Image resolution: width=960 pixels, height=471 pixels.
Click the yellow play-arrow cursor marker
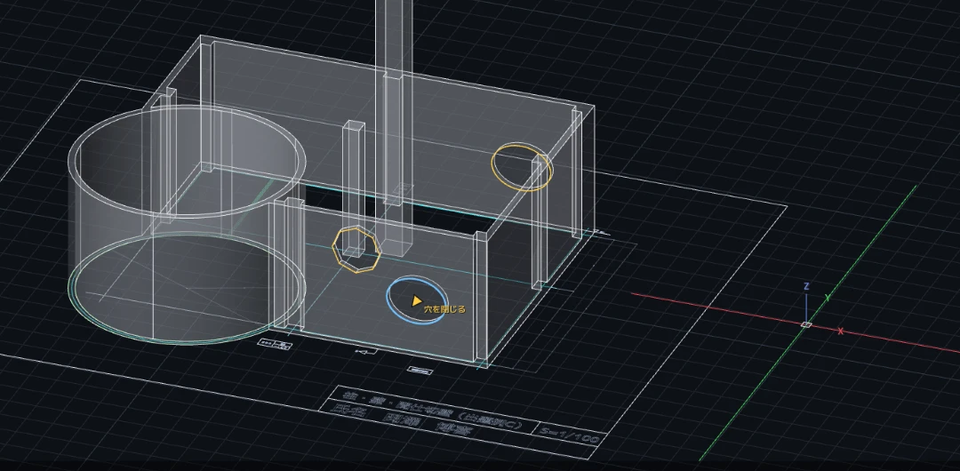(416, 301)
